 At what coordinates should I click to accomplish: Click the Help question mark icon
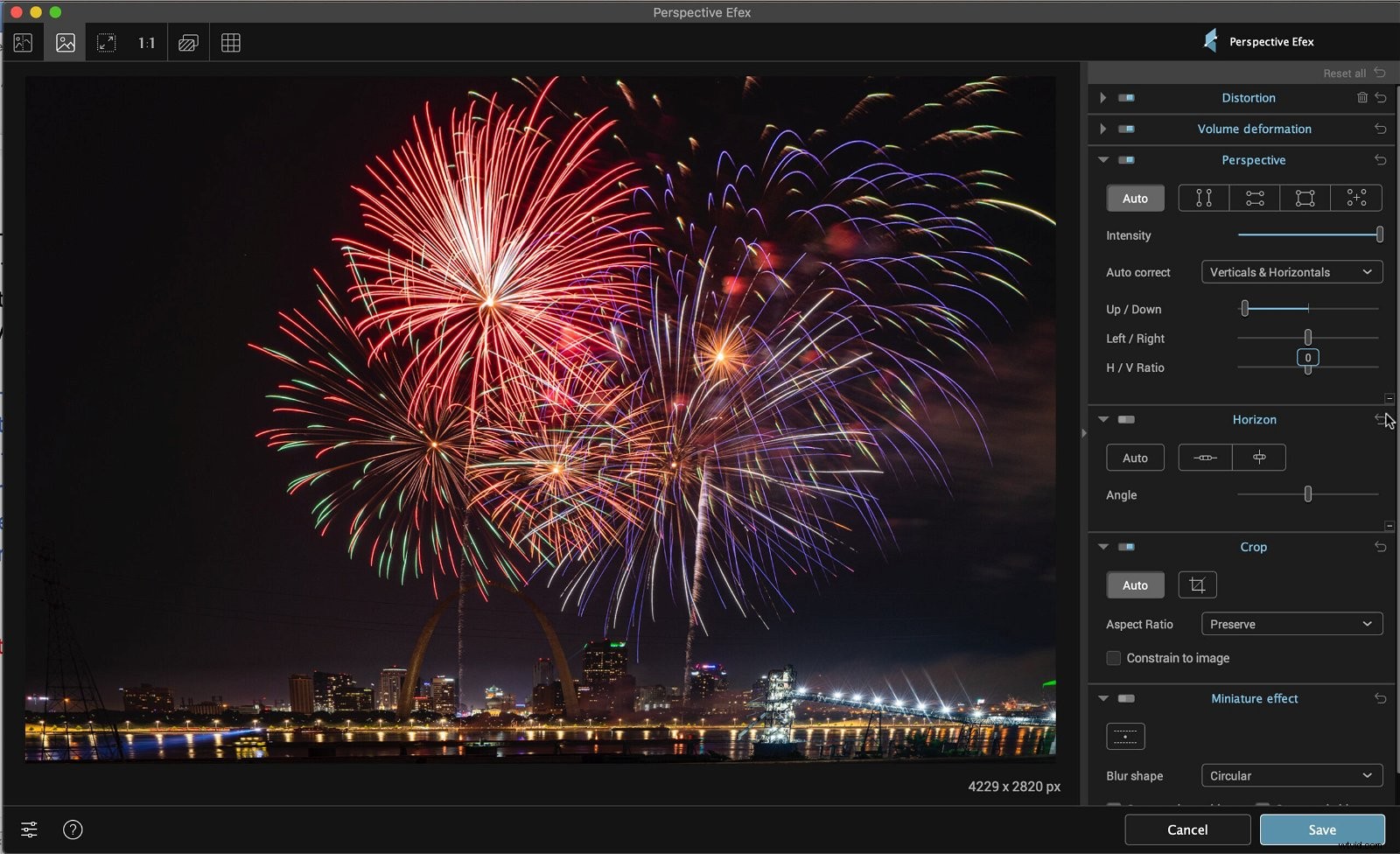coord(73,829)
